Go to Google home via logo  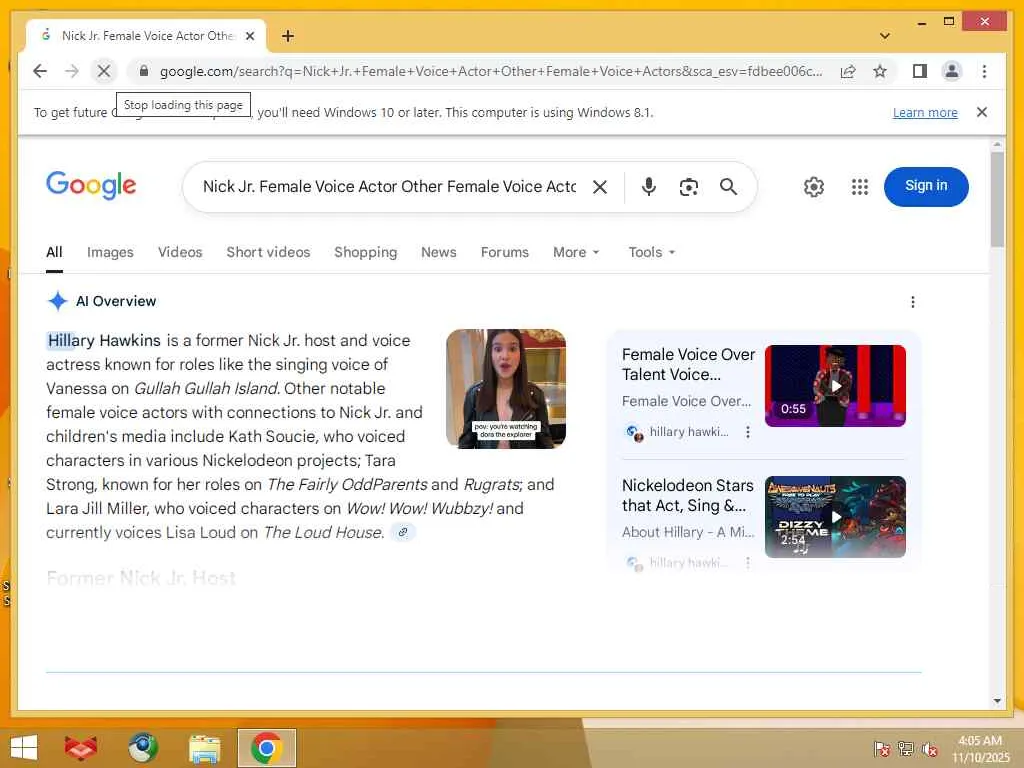click(91, 185)
